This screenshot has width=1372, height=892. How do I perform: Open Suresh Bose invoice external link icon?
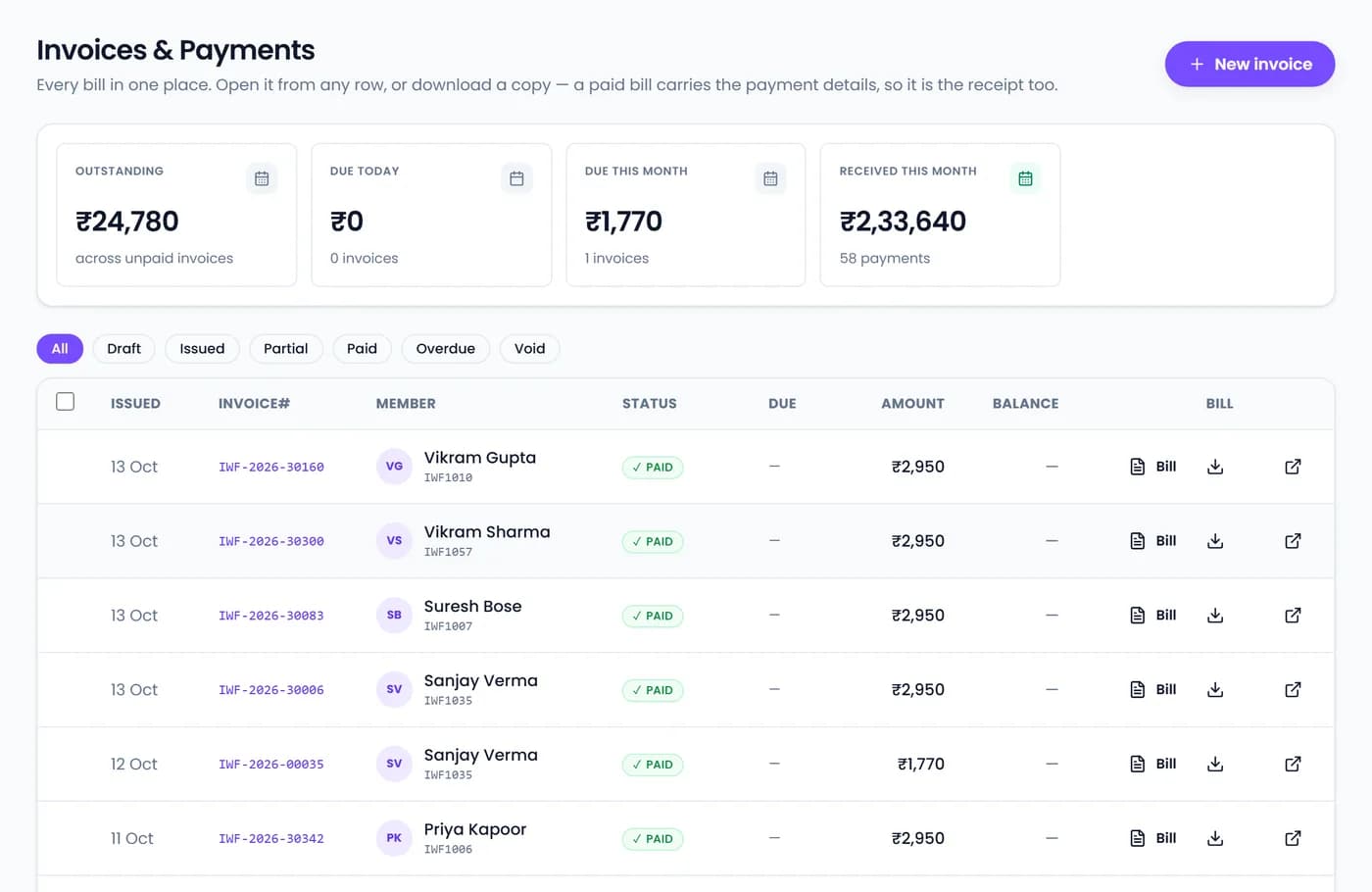(1293, 616)
